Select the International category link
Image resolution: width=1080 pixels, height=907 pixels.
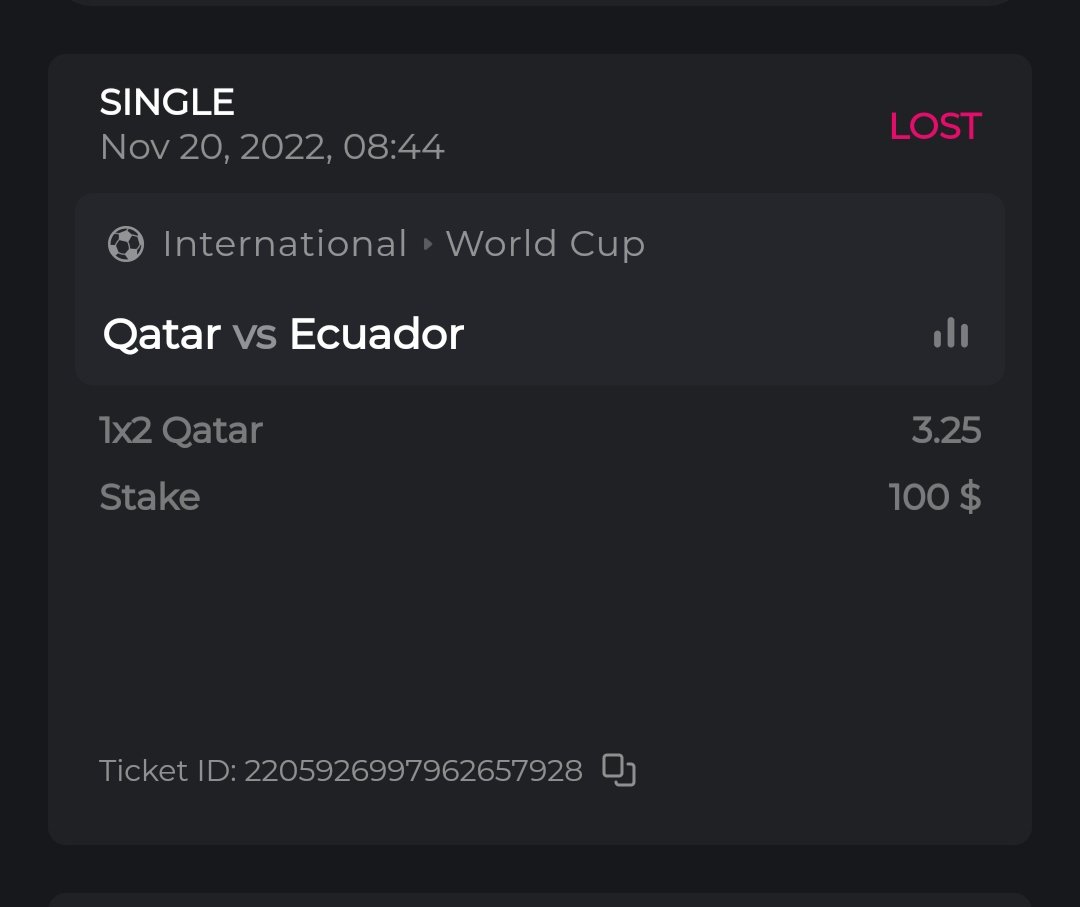tap(285, 244)
